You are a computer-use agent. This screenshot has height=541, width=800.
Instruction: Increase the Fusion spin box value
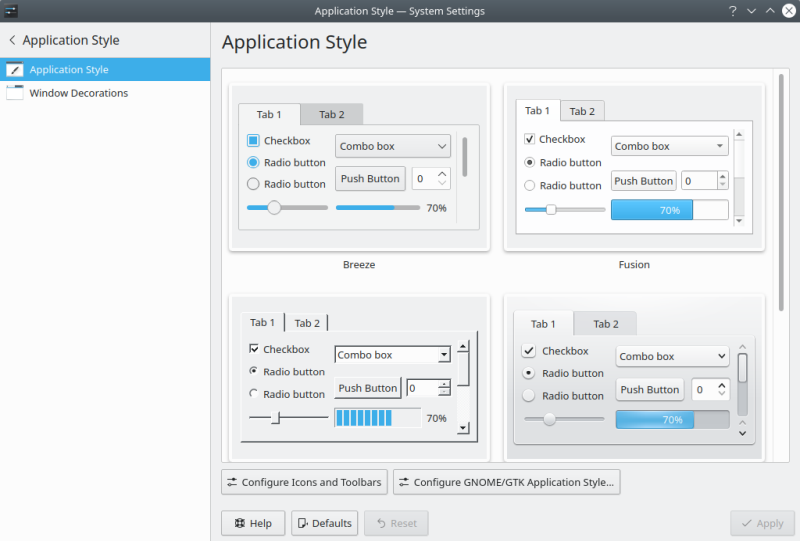[722, 177]
